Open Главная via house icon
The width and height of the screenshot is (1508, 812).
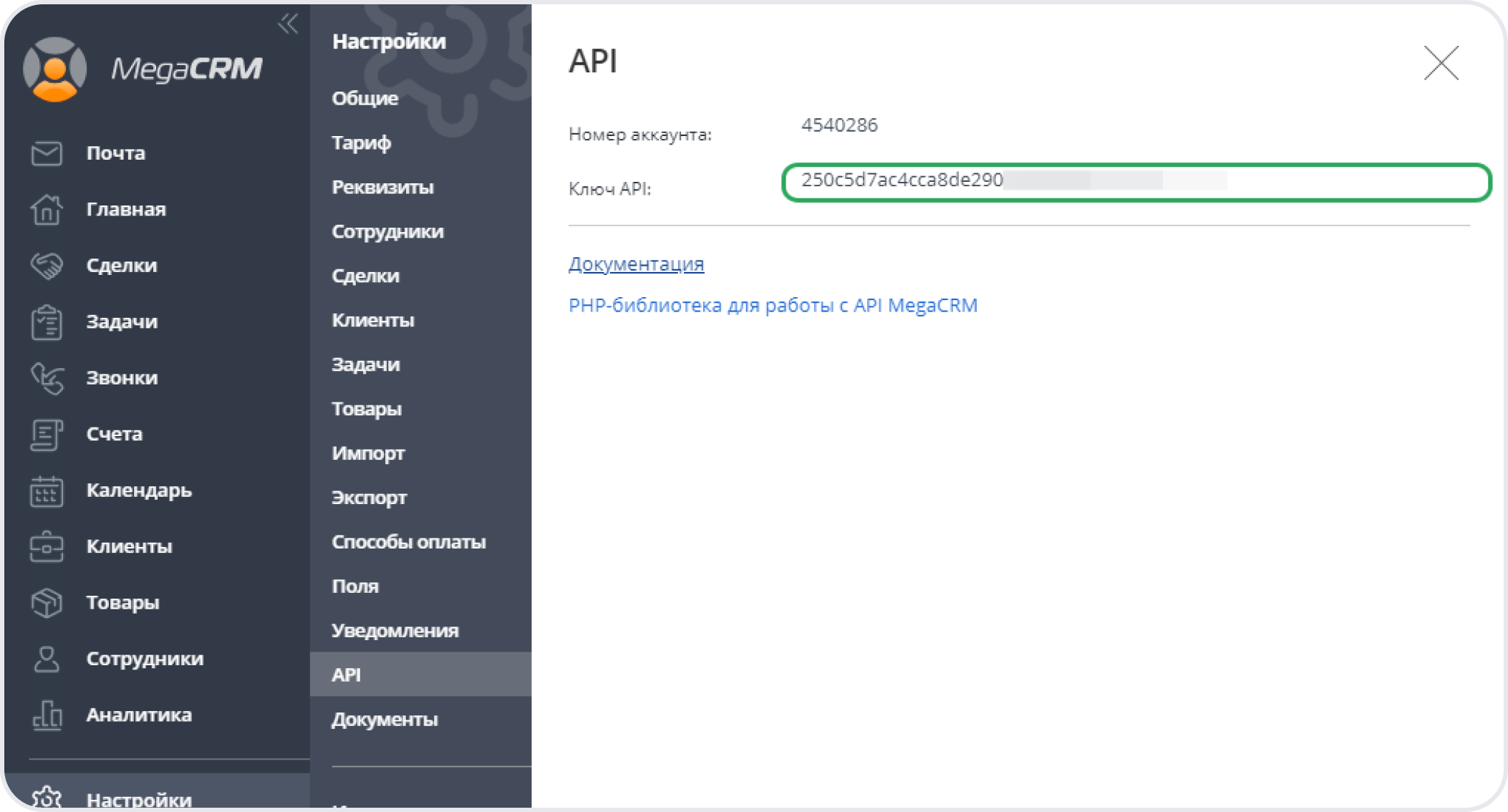47,210
